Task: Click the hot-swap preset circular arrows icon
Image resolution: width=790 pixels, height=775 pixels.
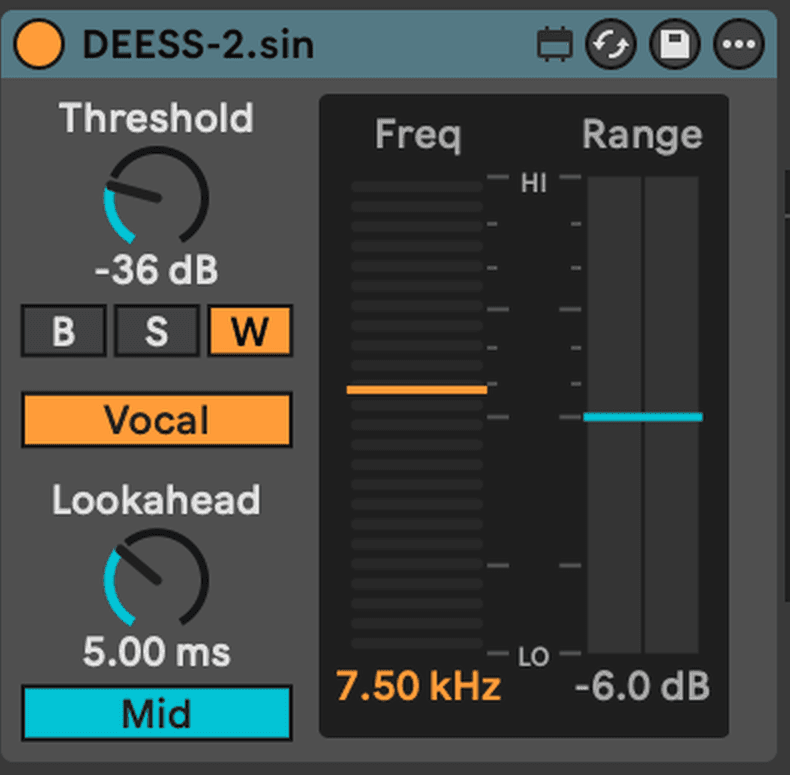Action: (x=611, y=44)
